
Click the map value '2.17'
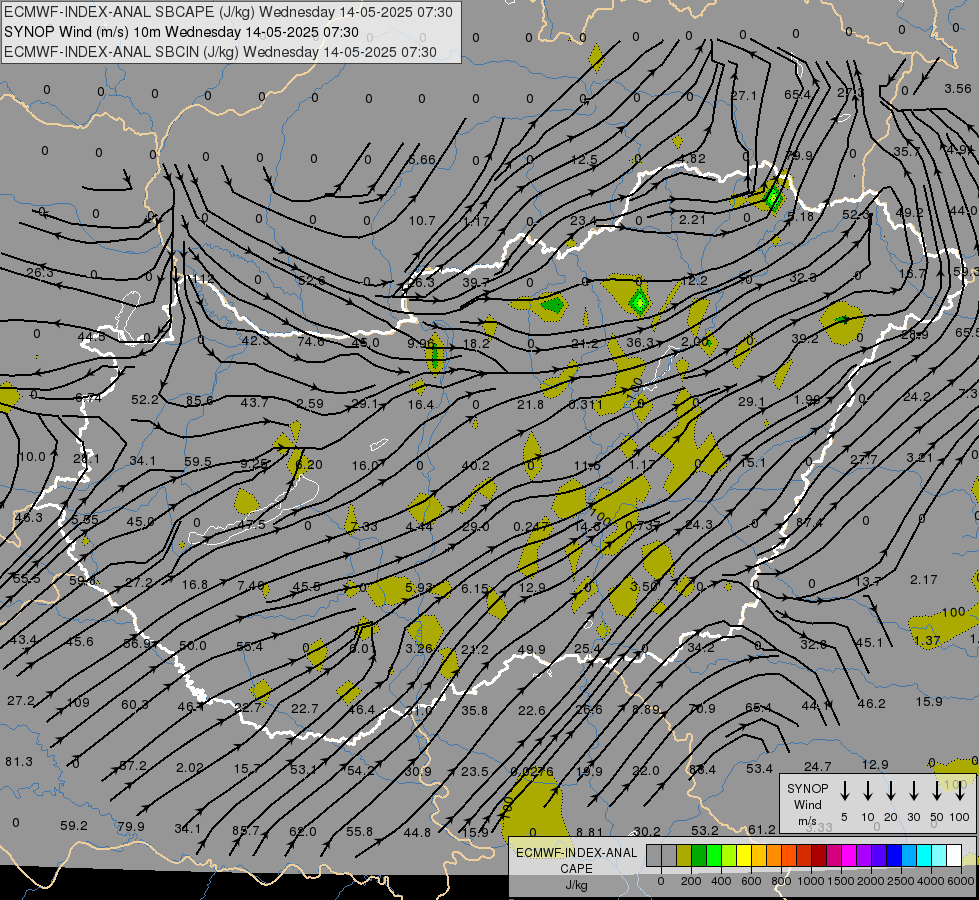(x=923, y=580)
